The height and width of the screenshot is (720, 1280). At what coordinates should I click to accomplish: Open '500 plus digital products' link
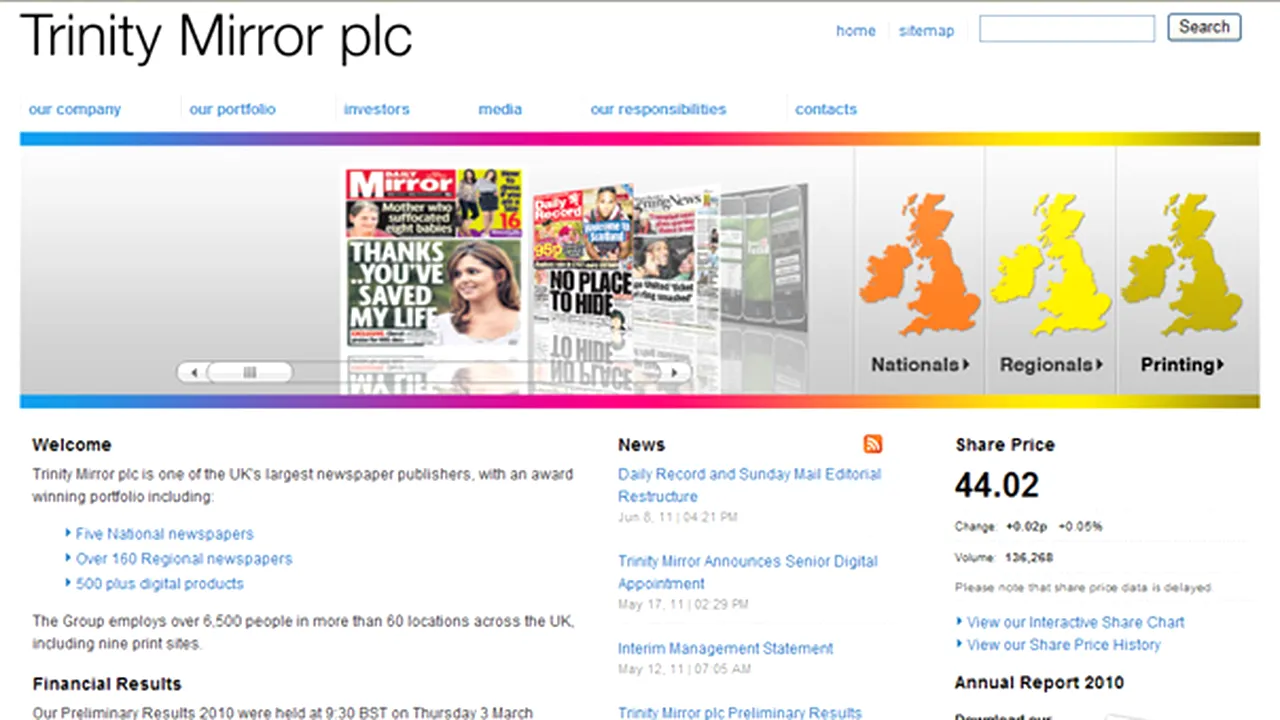click(x=160, y=583)
